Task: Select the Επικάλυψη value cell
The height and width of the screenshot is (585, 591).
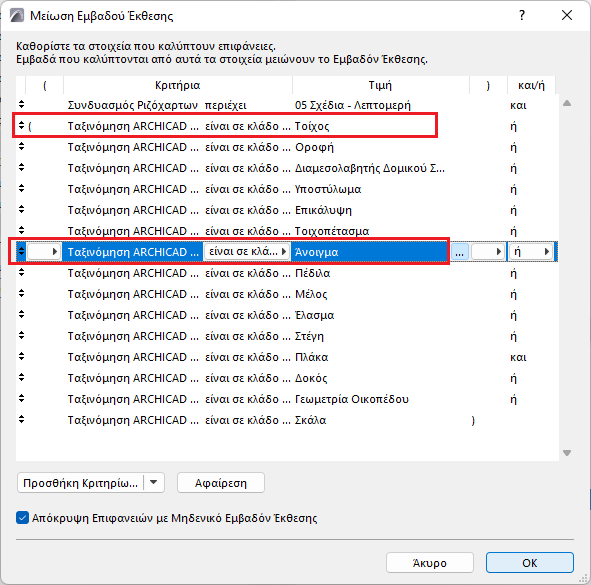Action: [323, 210]
